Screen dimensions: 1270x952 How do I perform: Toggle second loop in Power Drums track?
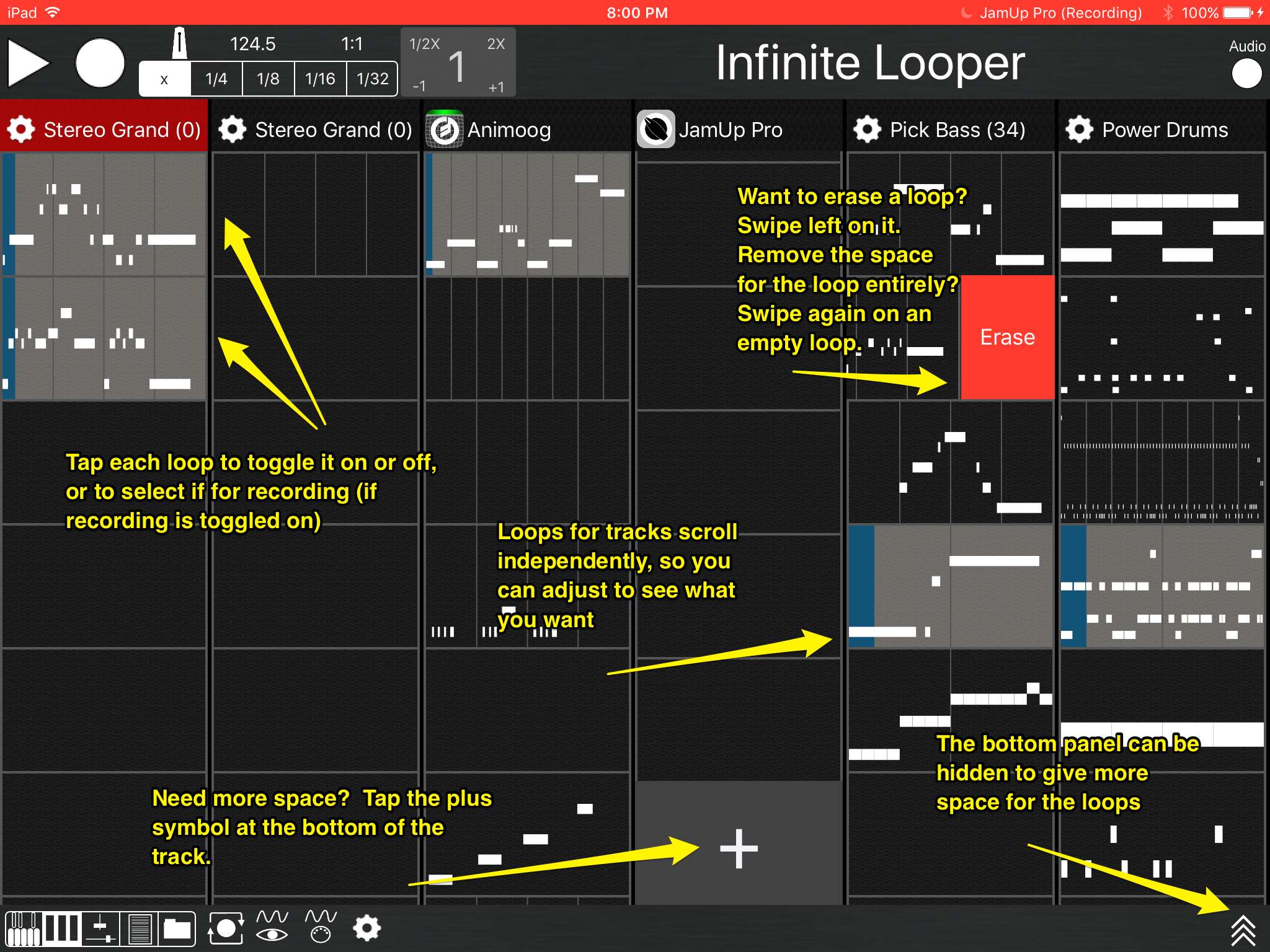[x=1163, y=338]
